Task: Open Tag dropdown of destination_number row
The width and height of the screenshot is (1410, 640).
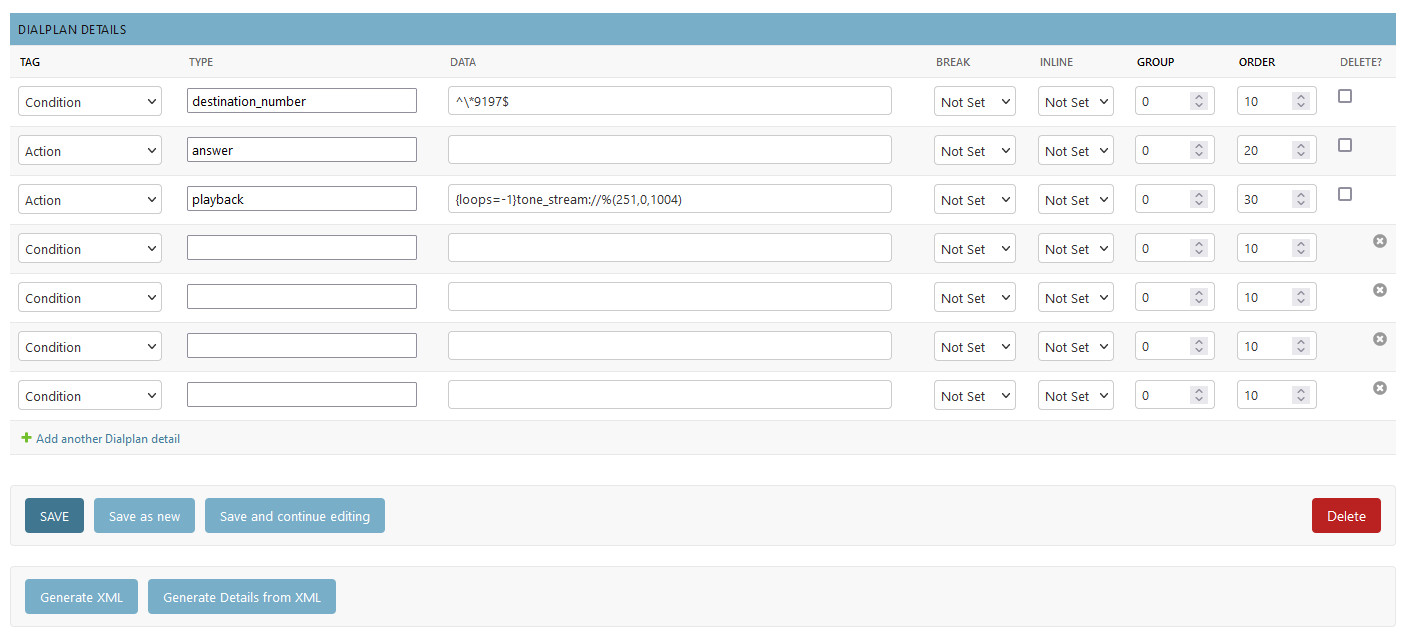Action: [x=90, y=102]
